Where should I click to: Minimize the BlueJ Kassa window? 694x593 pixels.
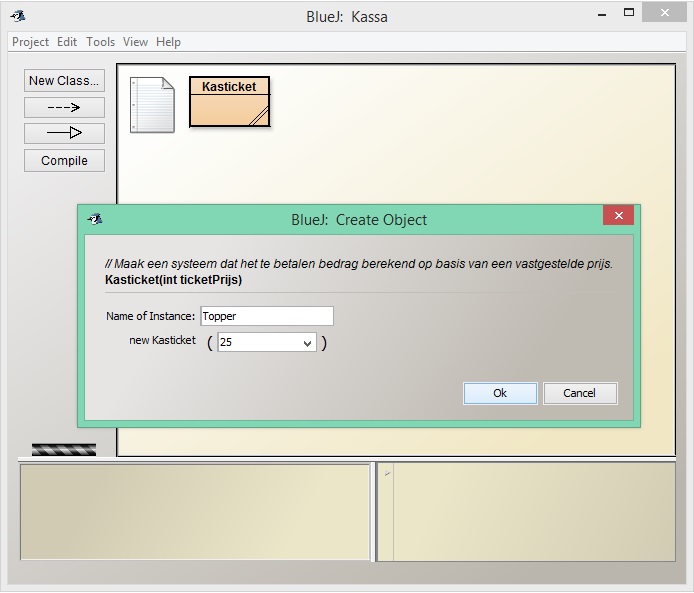coord(602,15)
